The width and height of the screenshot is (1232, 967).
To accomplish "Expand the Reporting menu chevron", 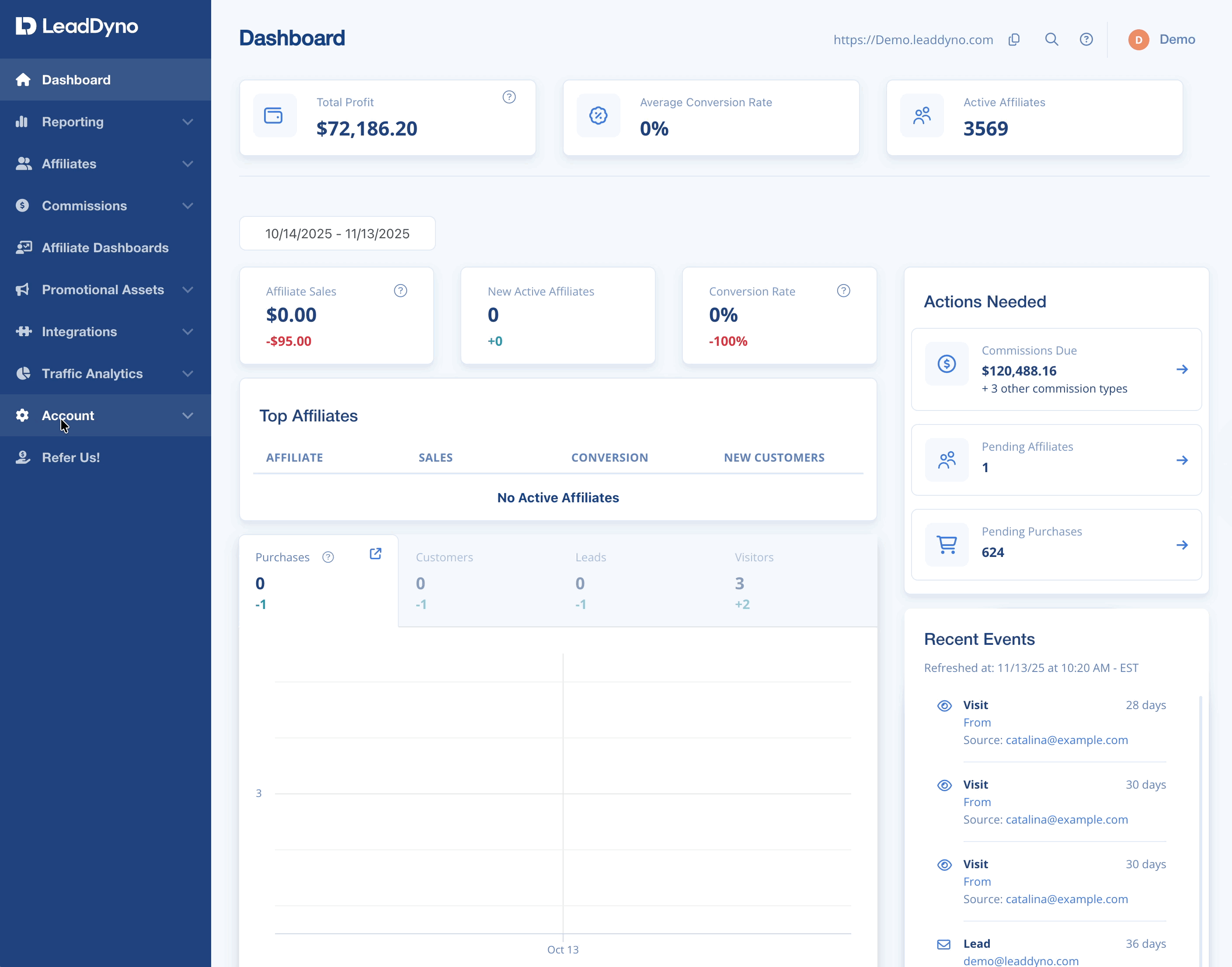I will tap(188, 122).
